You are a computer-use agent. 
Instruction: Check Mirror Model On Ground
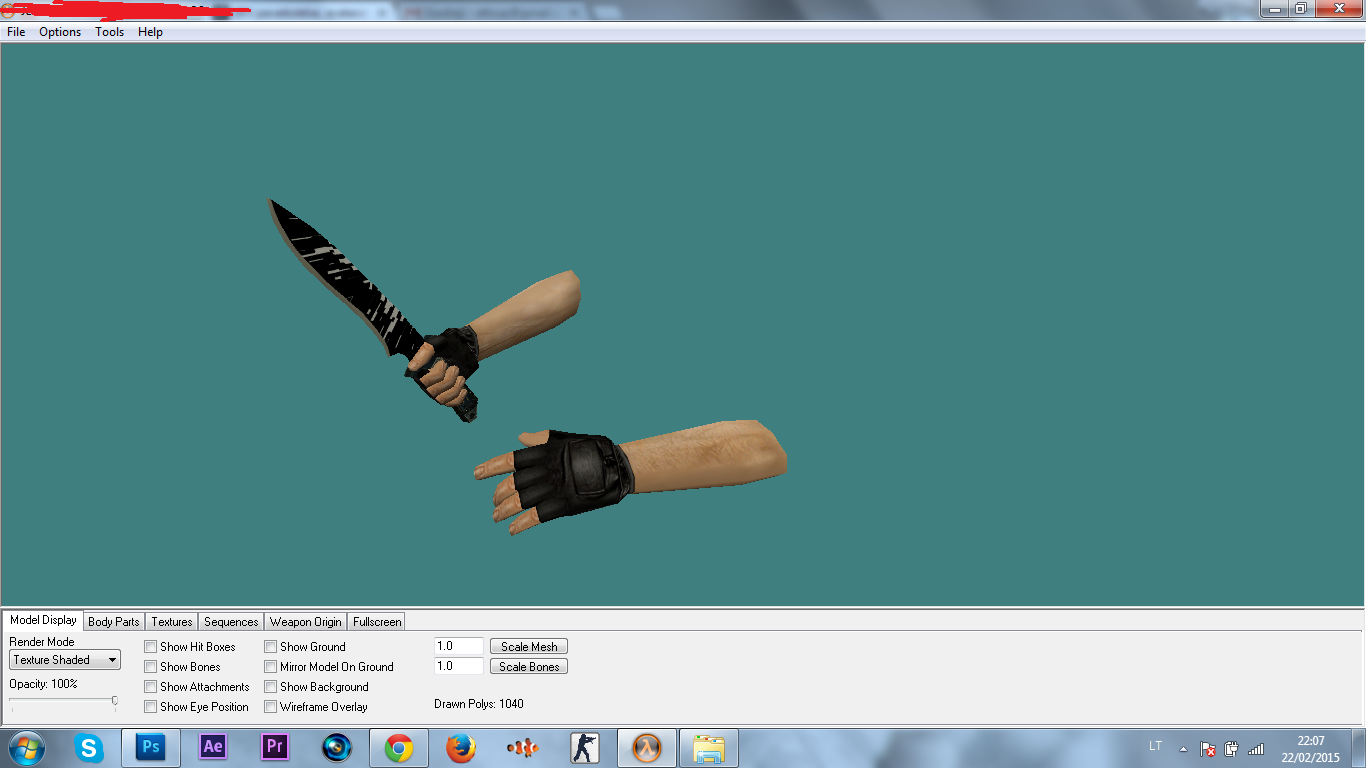click(270, 667)
